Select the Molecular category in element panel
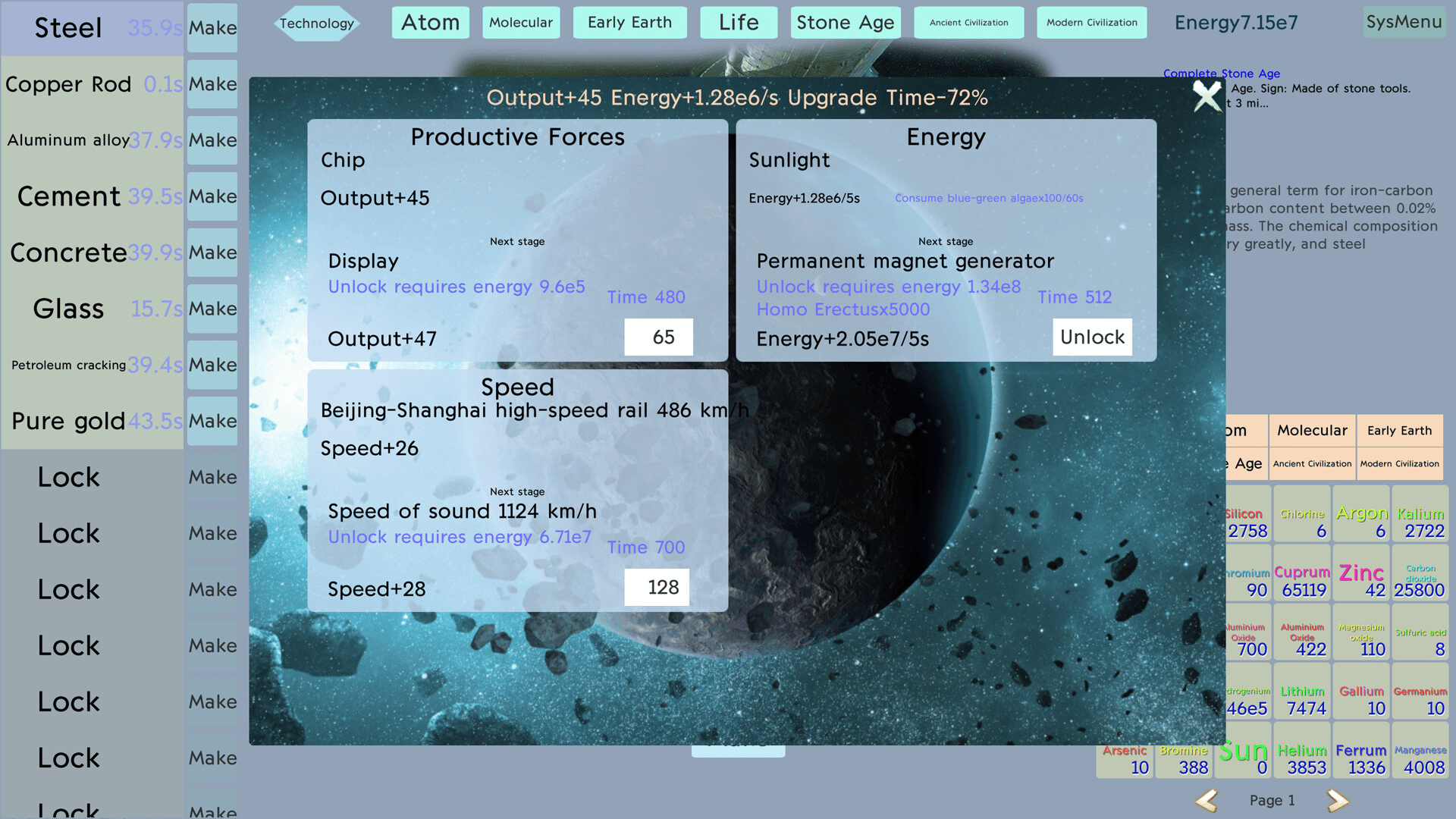This screenshot has height=819, width=1456. [x=1312, y=431]
